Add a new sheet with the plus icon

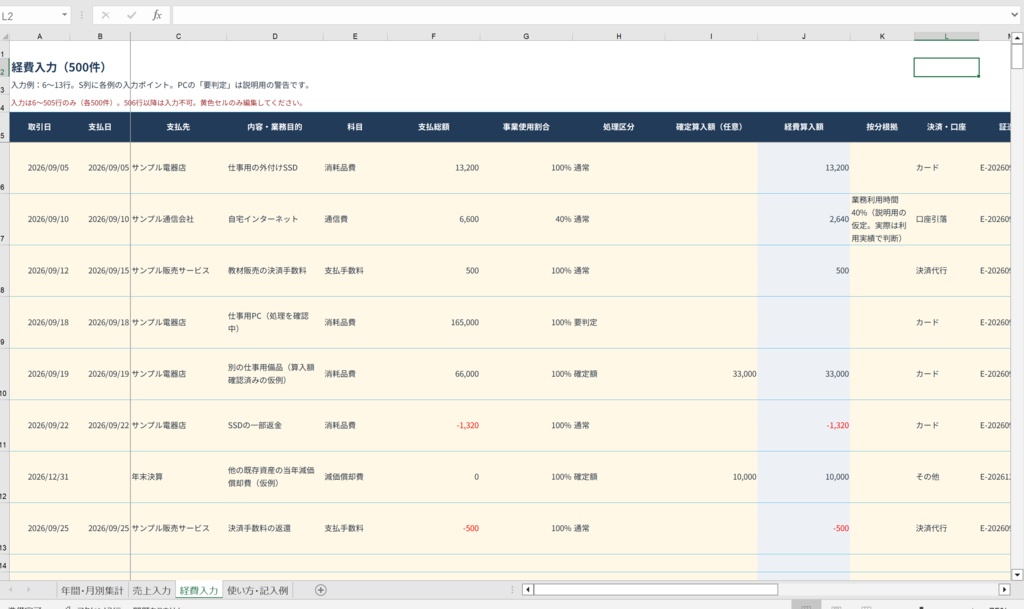click(321, 590)
